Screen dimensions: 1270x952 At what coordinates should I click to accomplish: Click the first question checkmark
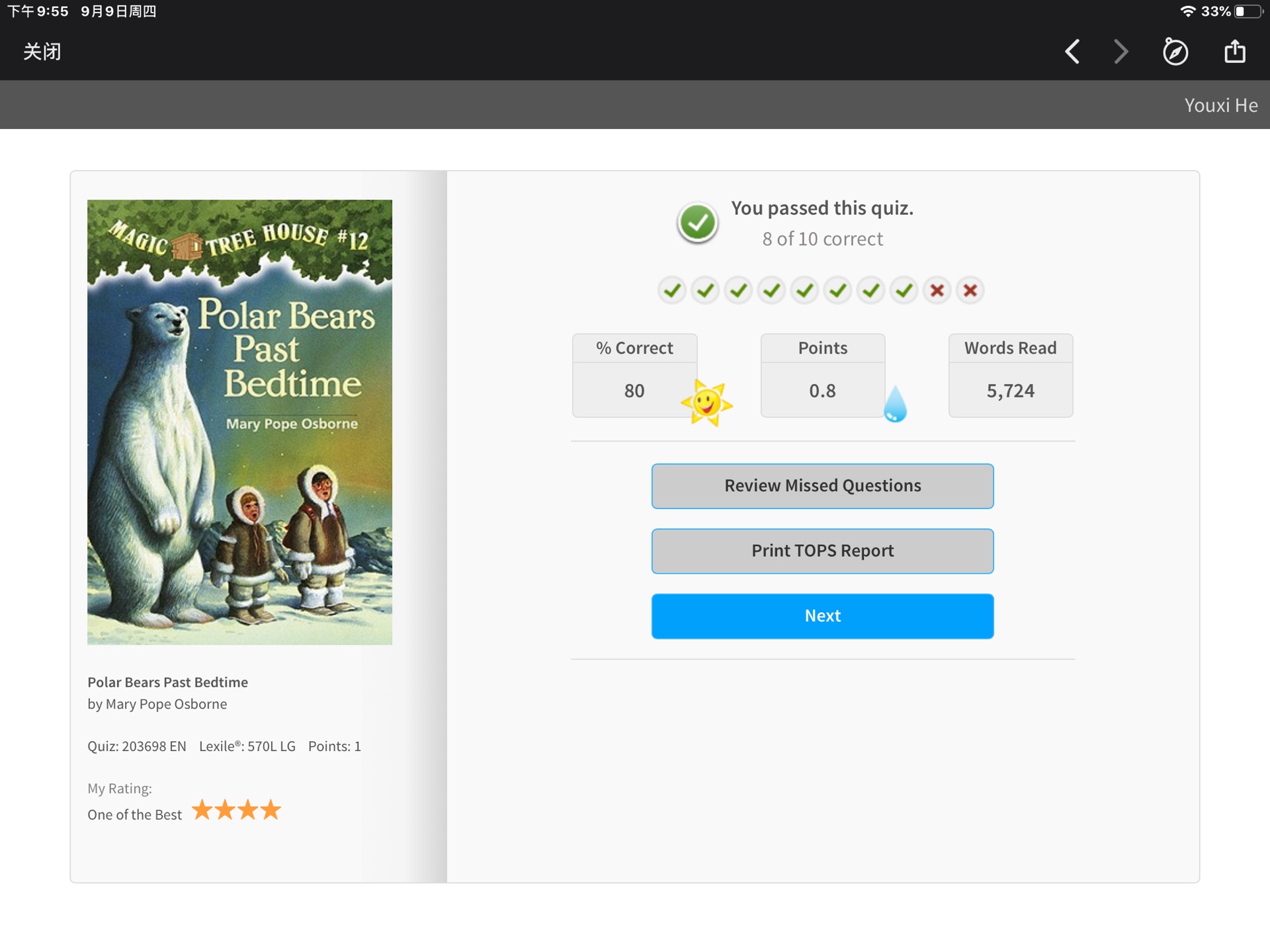(672, 290)
